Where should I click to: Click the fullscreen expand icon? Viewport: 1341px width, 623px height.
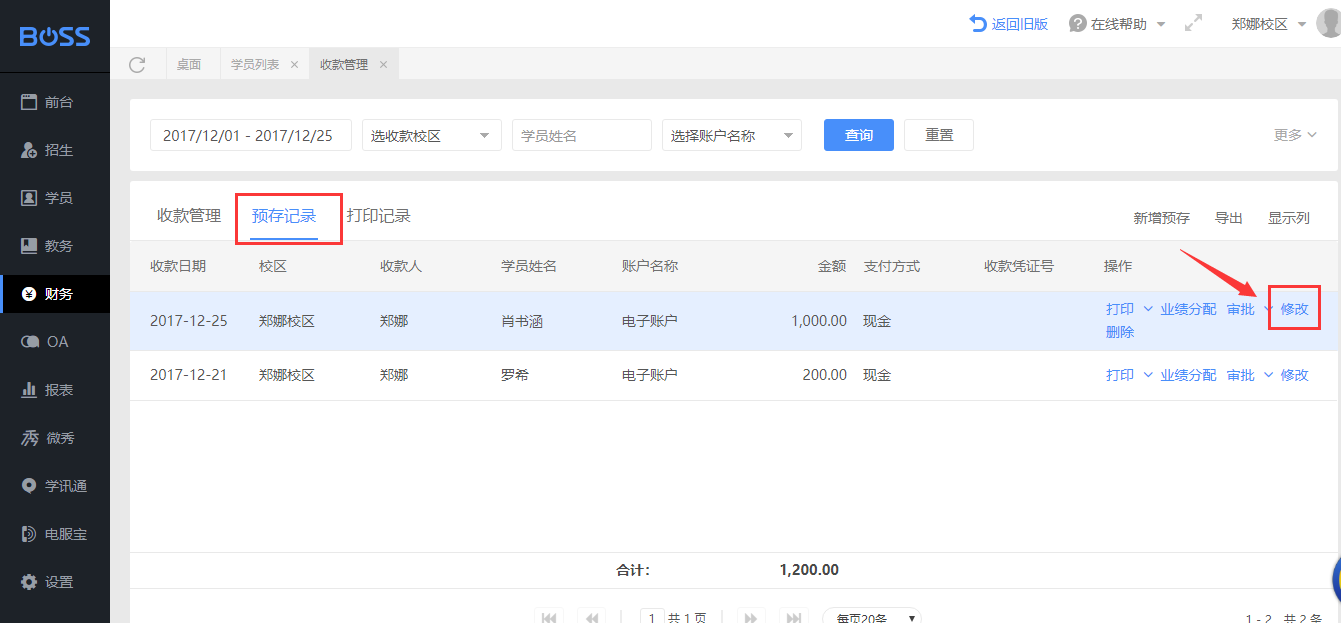tap(1193, 24)
